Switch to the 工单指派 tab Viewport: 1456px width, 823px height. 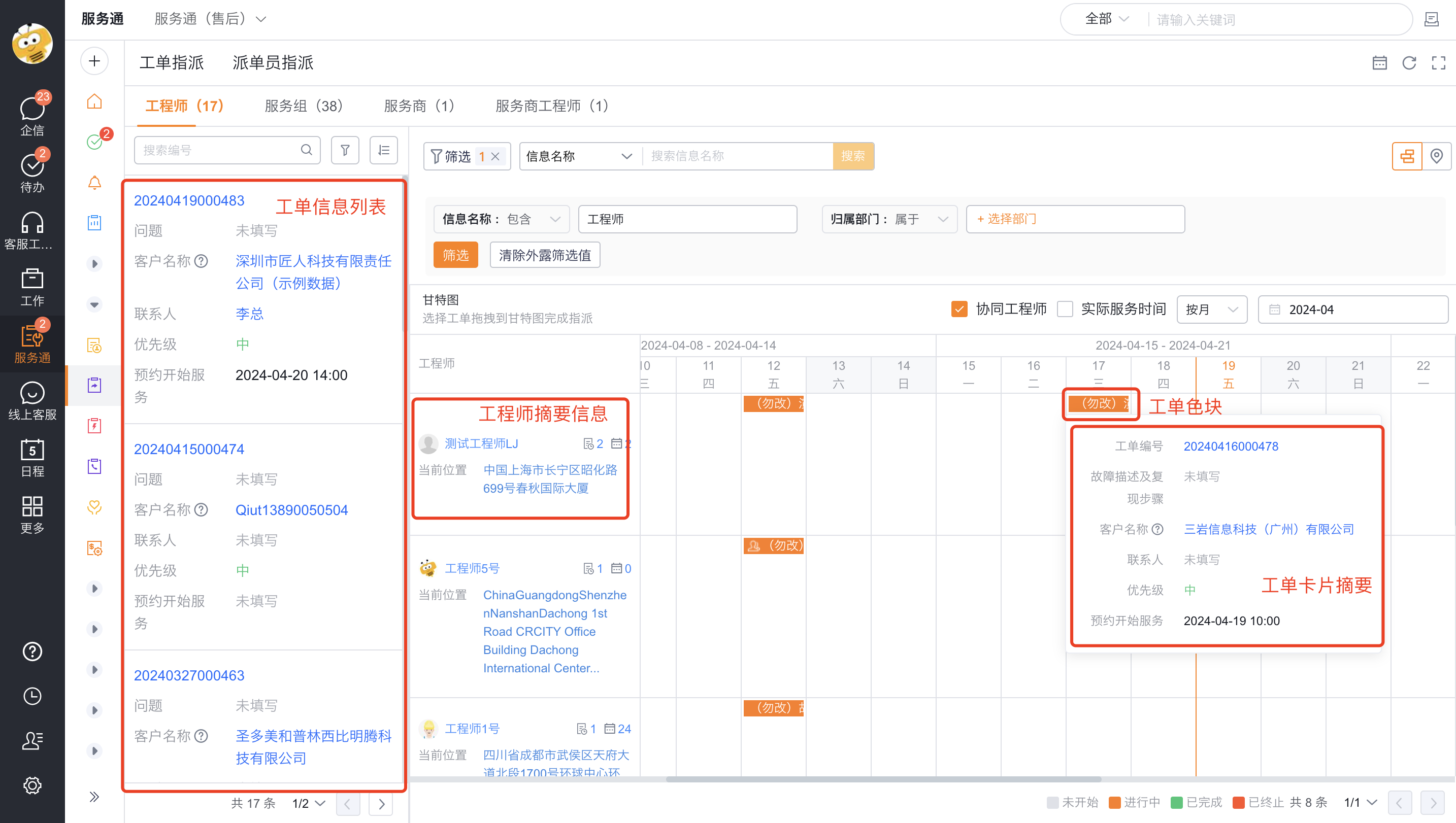coord(171,63)
